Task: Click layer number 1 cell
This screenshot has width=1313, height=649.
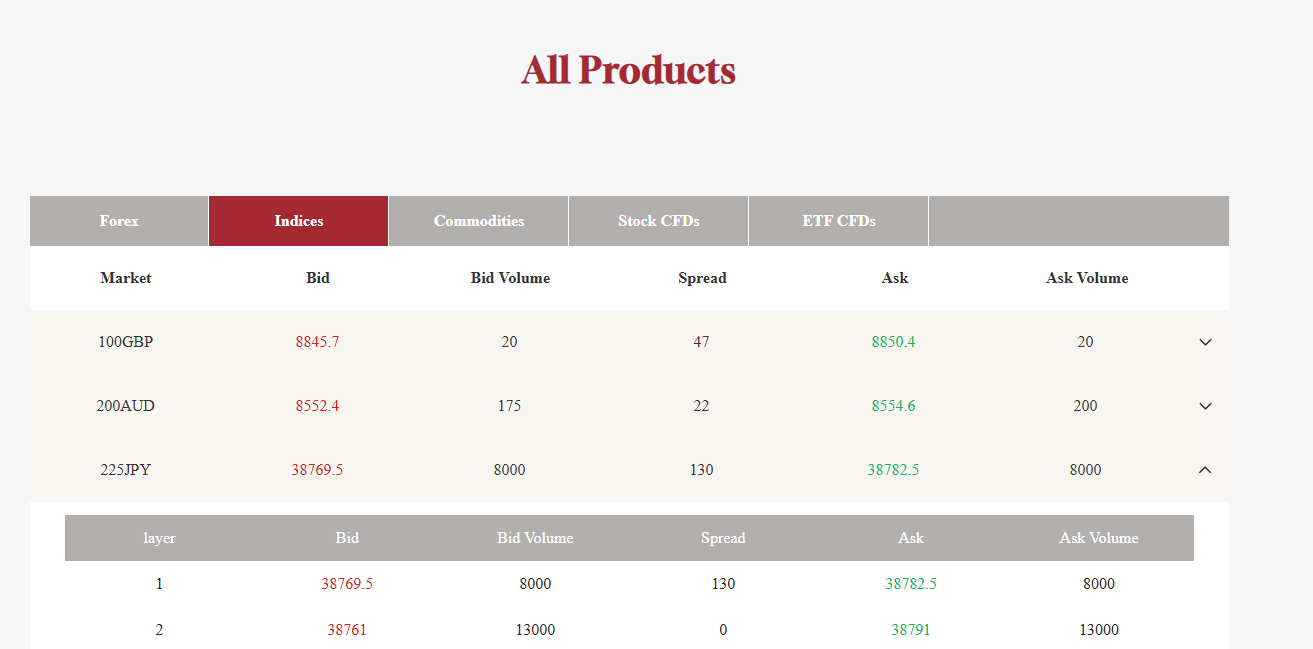Action: (x=159, y=584)
